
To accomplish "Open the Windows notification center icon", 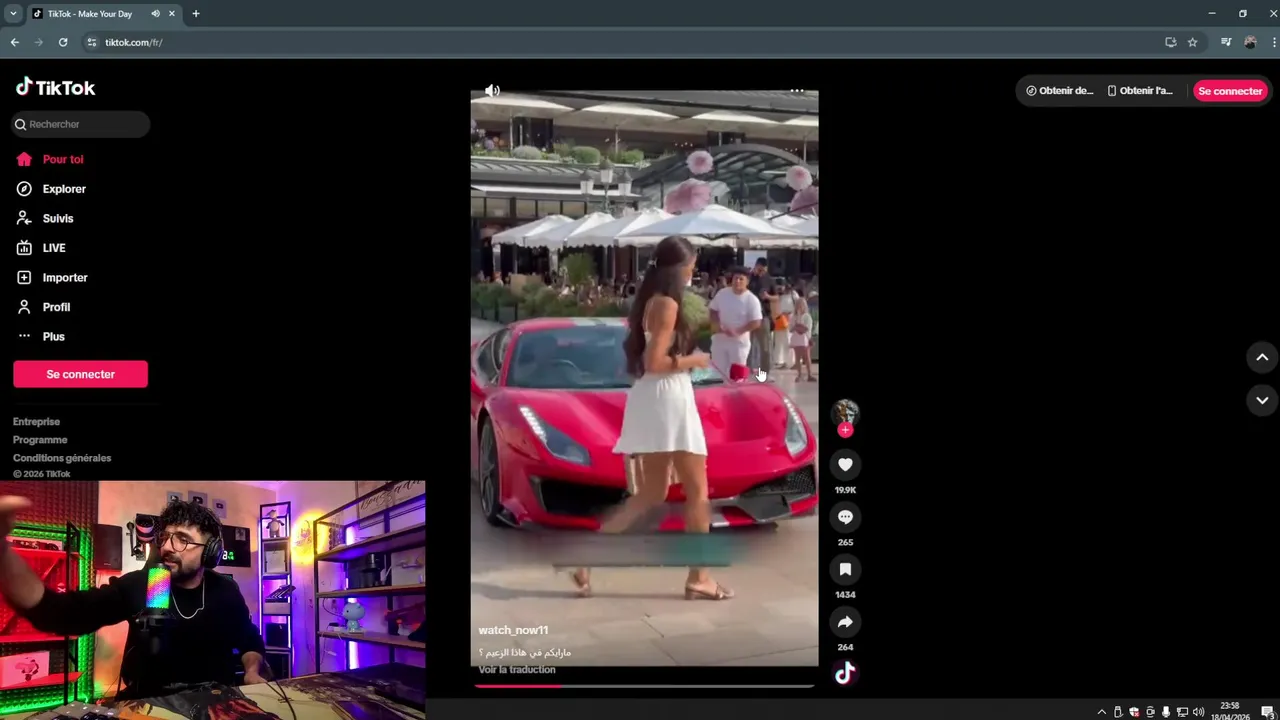I will [1267, 712].
